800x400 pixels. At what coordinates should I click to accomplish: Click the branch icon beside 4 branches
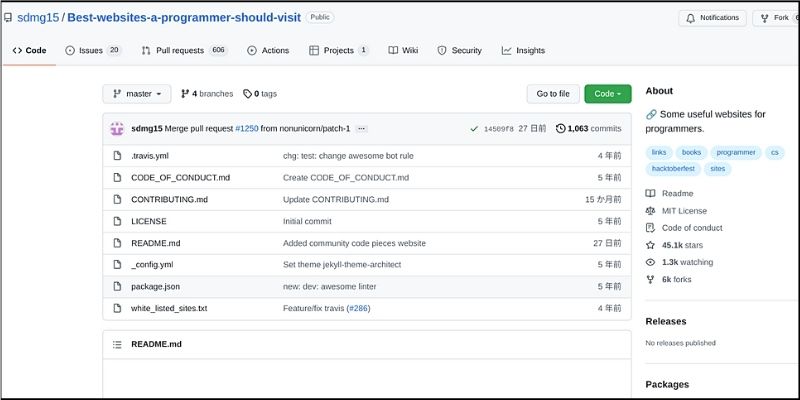point(185,94)
